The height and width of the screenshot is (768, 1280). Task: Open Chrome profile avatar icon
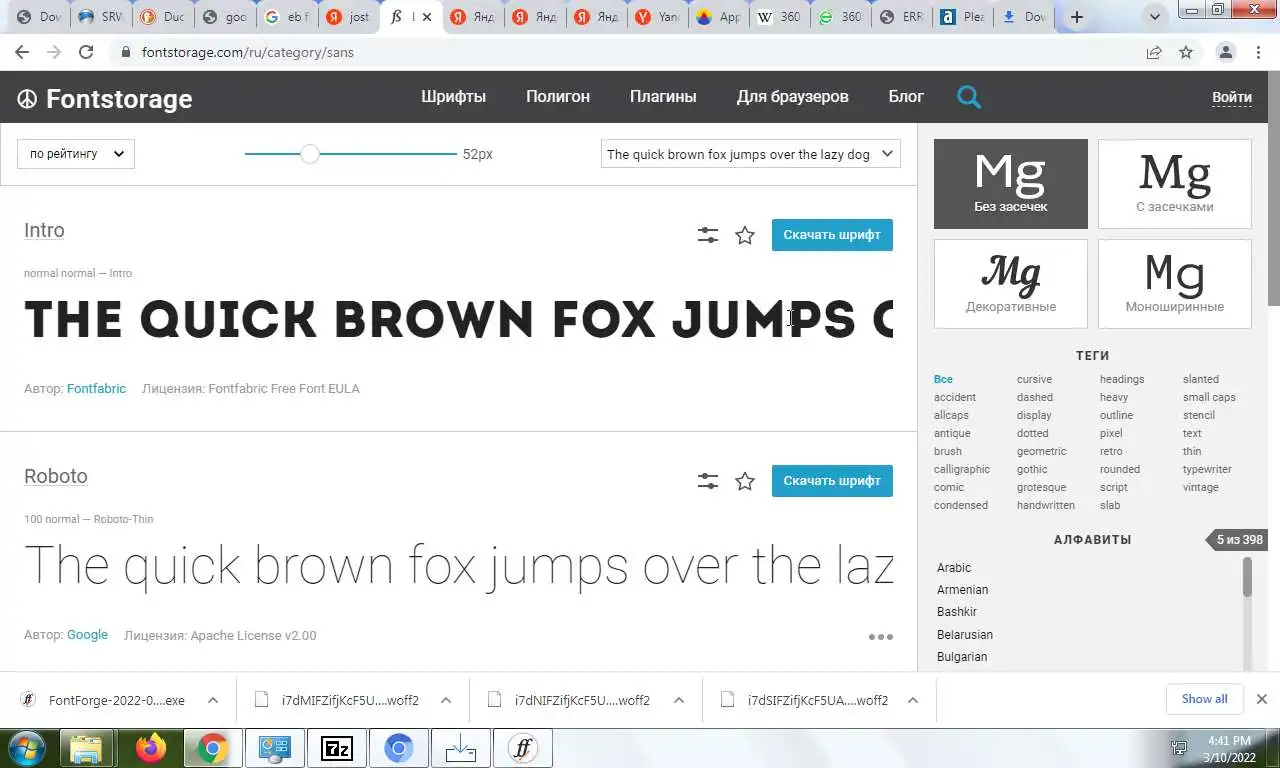tap(1225, 52)
